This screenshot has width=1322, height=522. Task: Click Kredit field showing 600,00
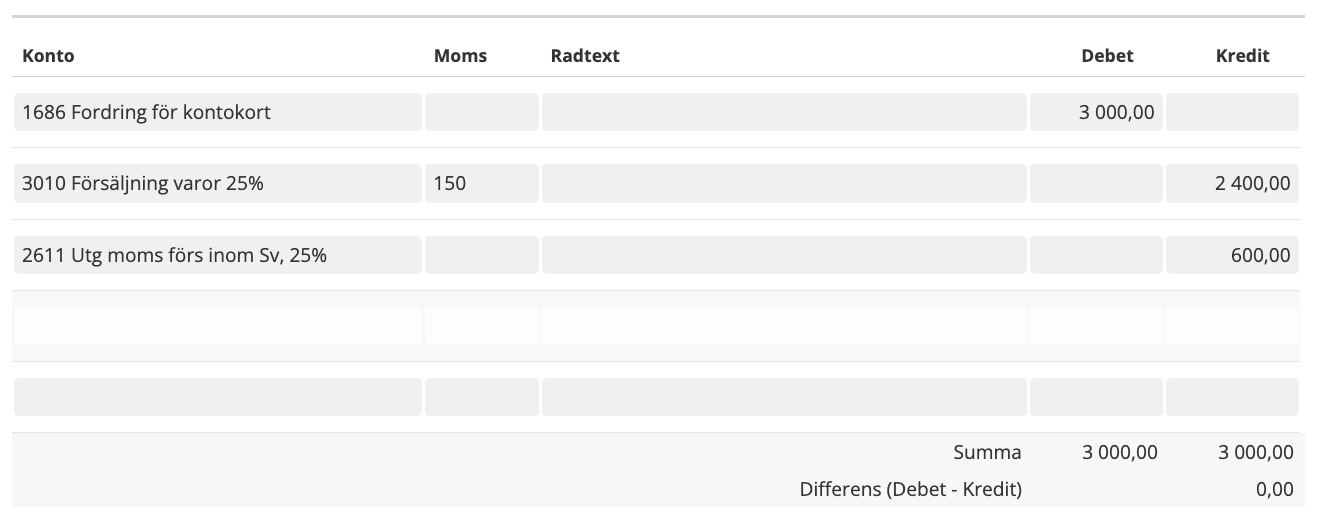coord(1232,255)
